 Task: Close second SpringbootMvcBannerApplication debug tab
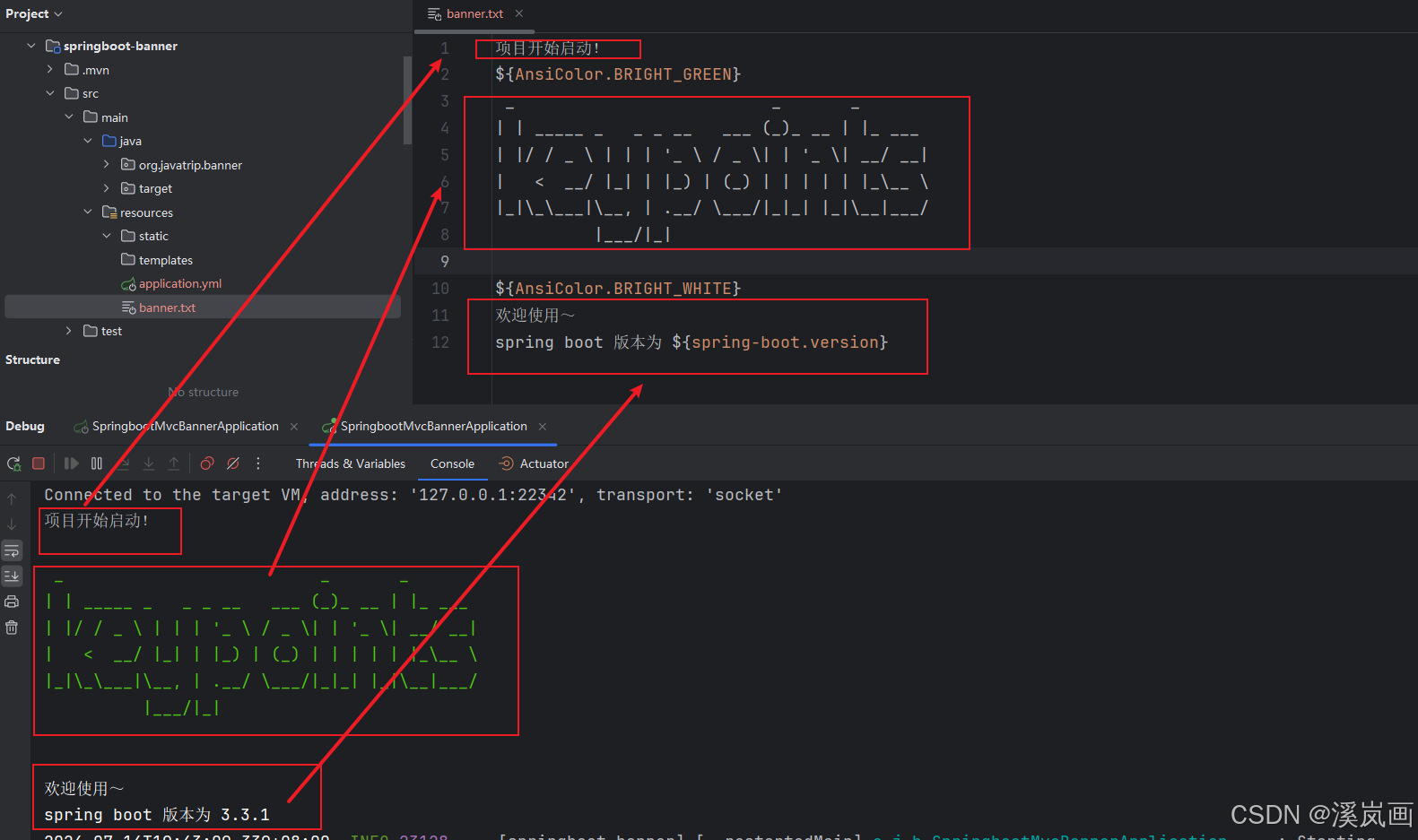543,427
